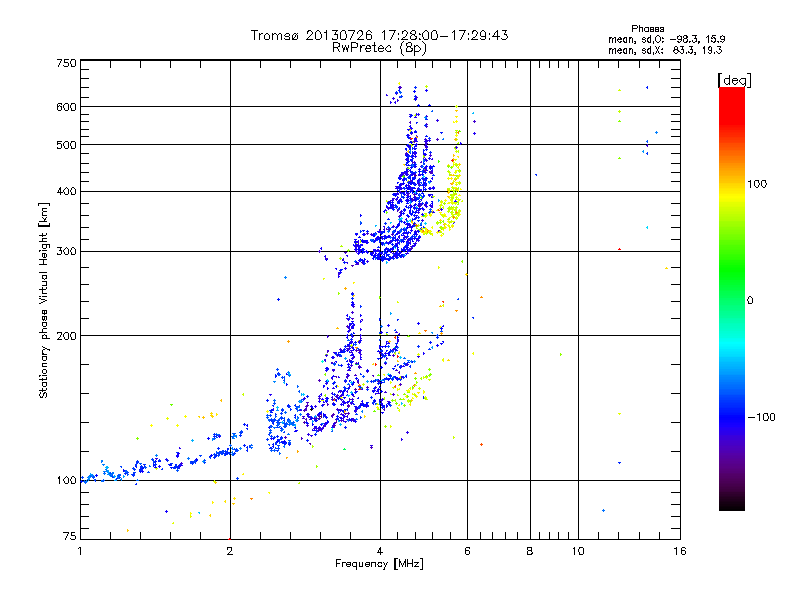Click the x-axis tick label '10'
800x600 pixels.
[x=578, y=551]
